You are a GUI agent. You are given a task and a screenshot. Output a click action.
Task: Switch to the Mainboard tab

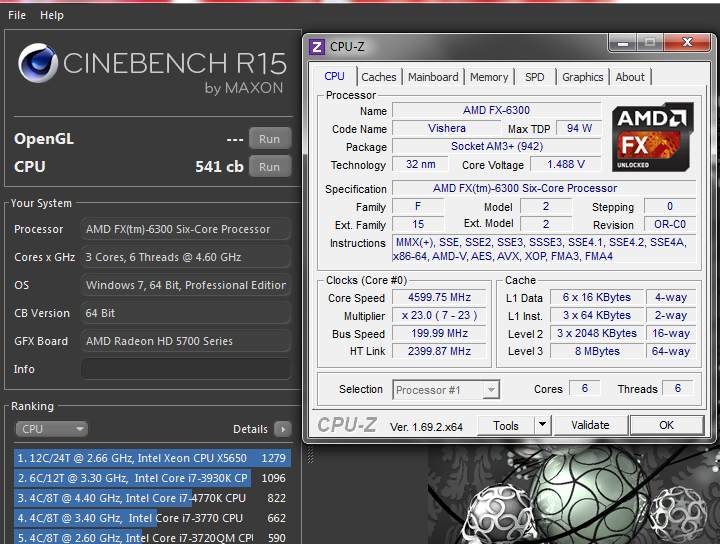point(433,77)
